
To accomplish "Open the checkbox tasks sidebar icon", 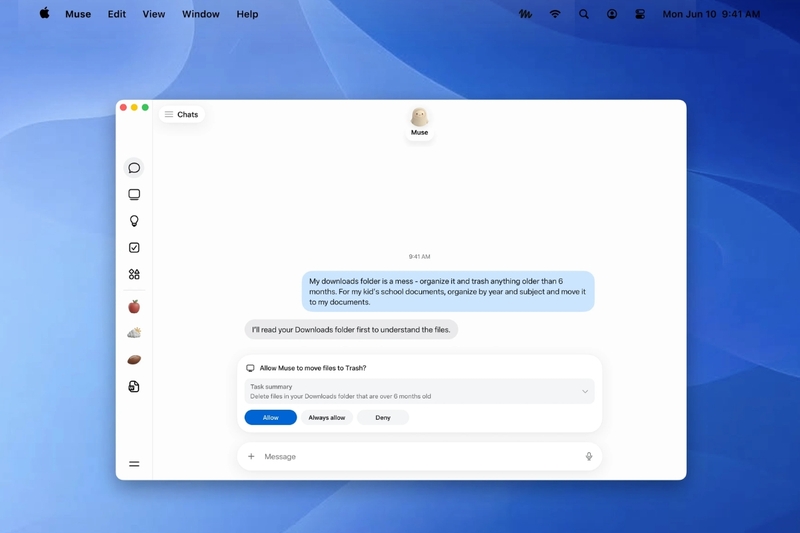I will 134,247.
